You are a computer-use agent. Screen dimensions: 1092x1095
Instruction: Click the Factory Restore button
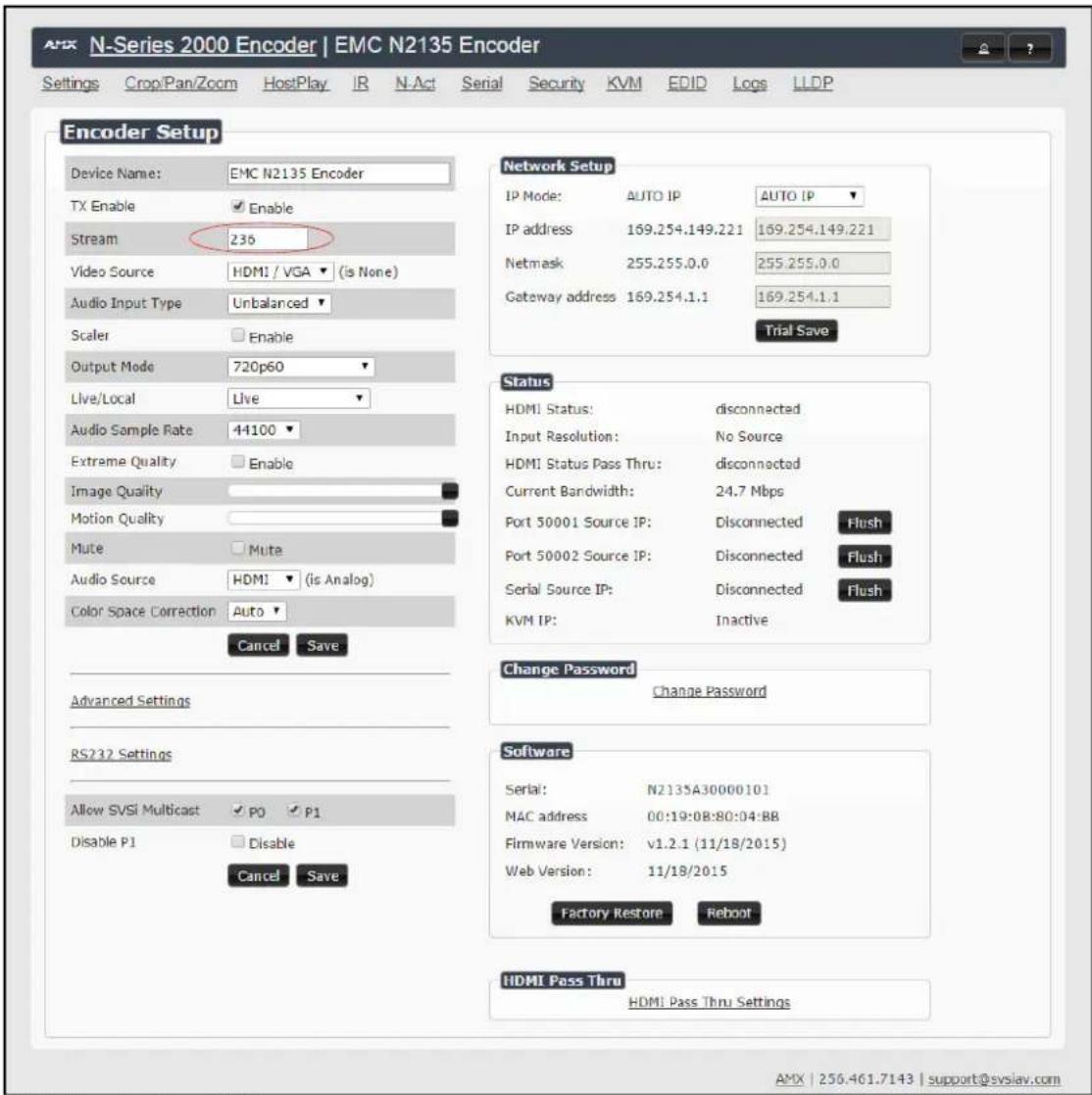pos(612,913)
